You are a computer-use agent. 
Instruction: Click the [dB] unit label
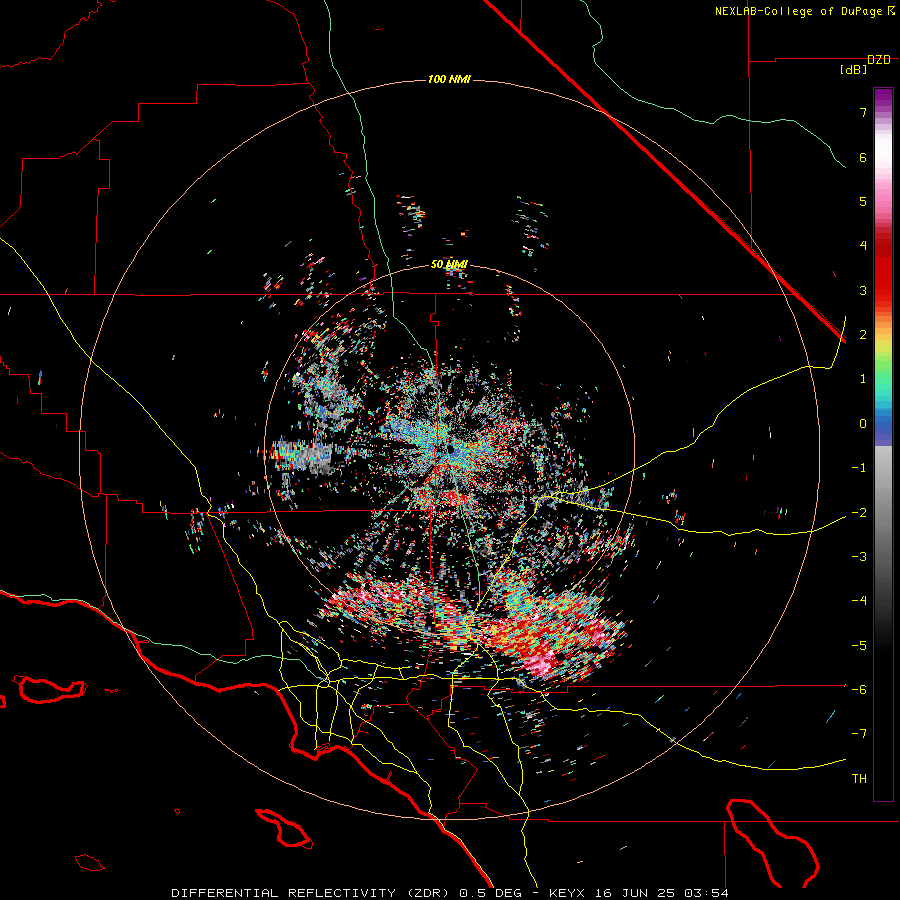click(854, 70)
